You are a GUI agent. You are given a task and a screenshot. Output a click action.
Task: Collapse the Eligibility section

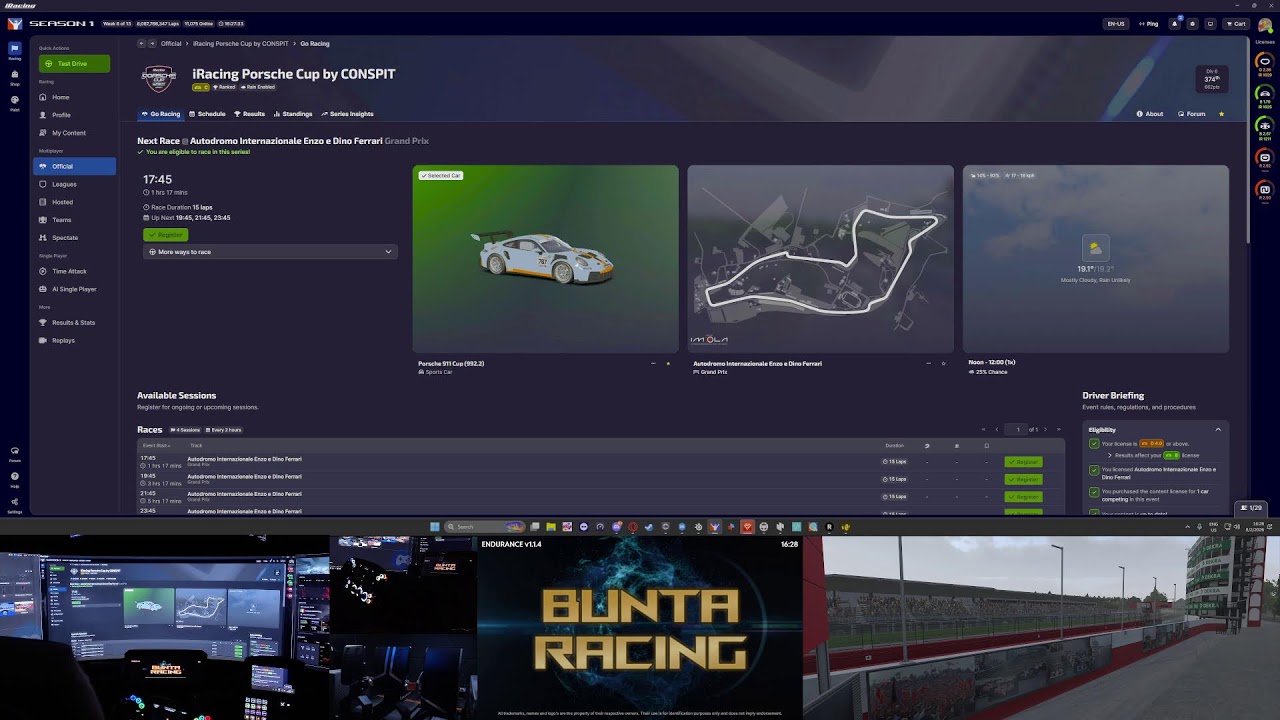pos(1218,430)
